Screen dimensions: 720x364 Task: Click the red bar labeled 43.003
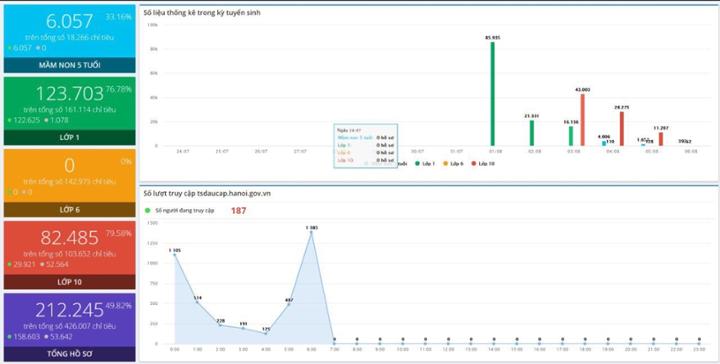(583, 120)
